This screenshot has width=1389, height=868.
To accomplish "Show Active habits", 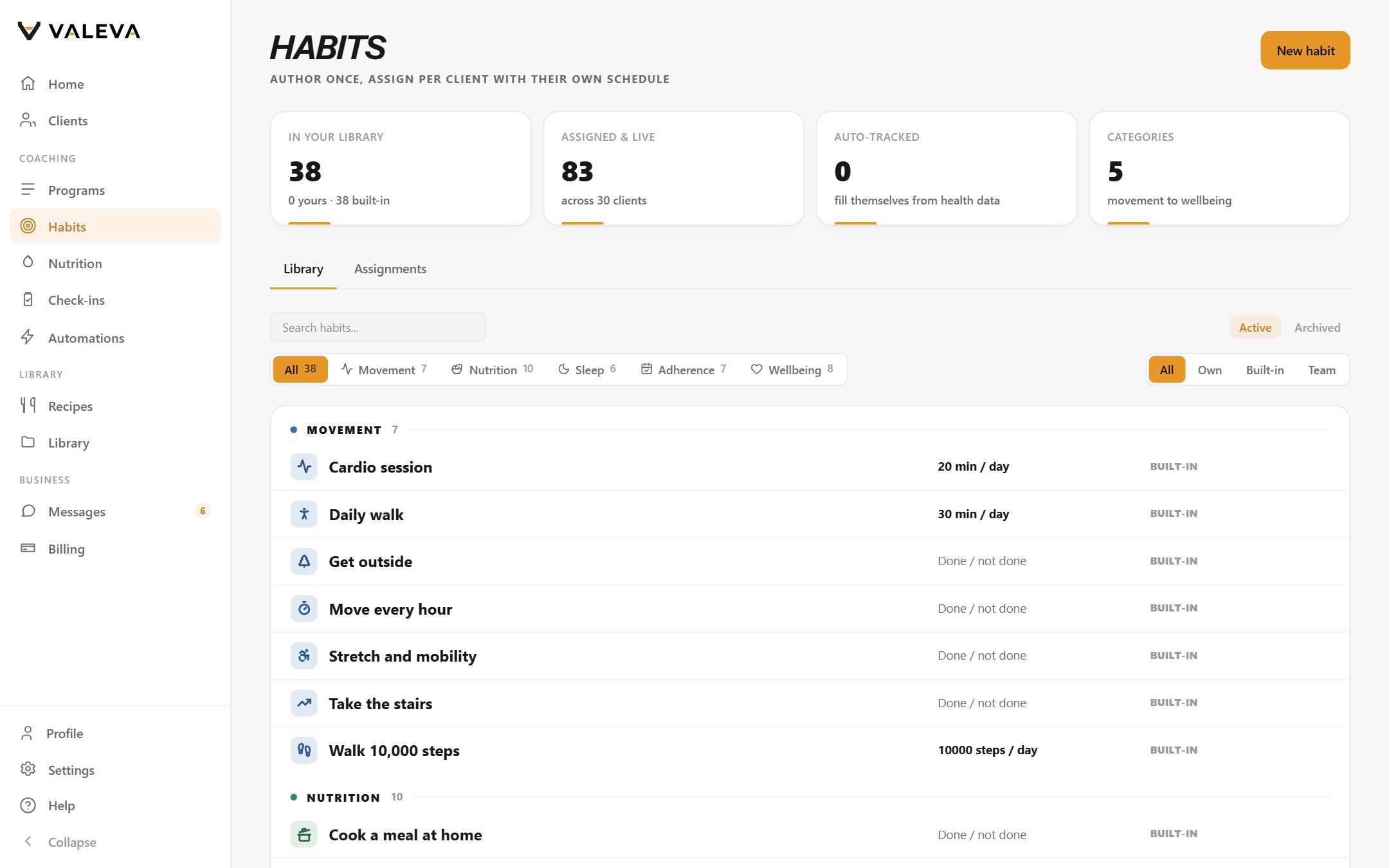I will (1255, 327).
